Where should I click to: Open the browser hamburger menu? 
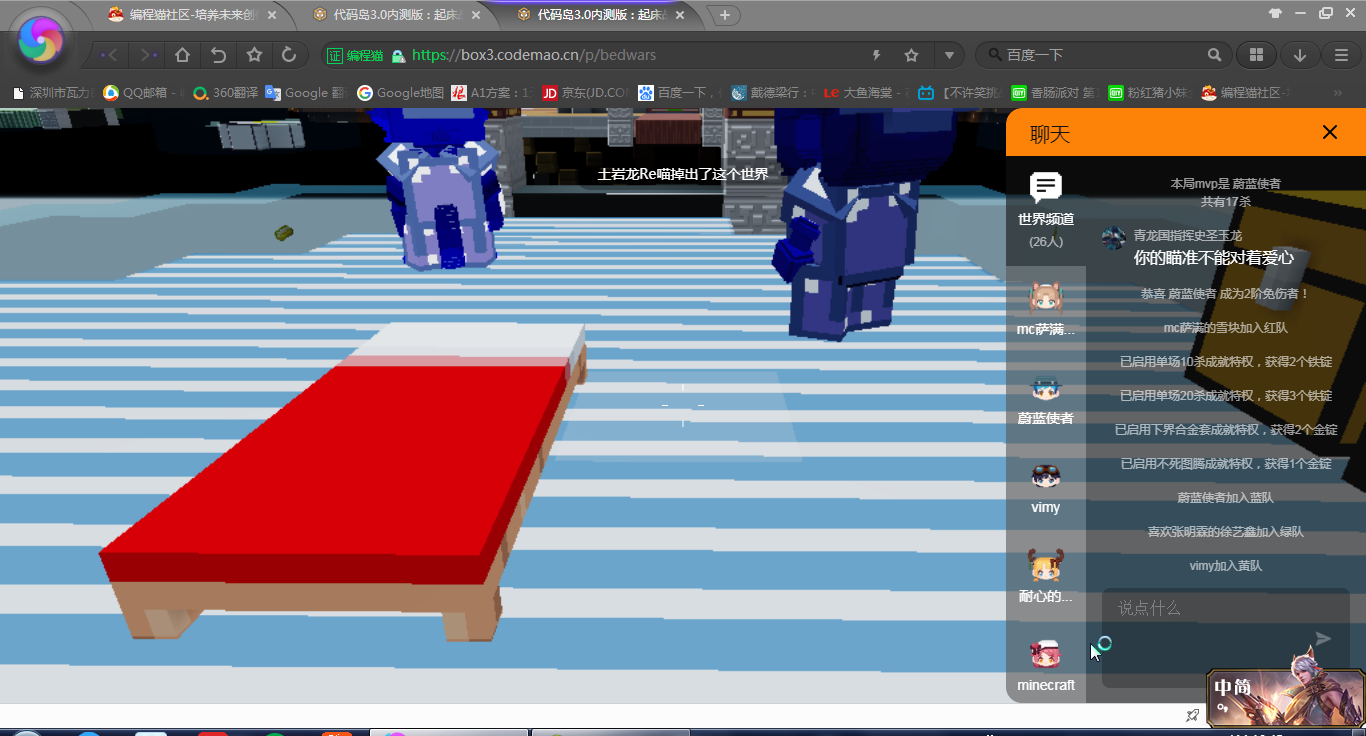(x=1342, y=55)
